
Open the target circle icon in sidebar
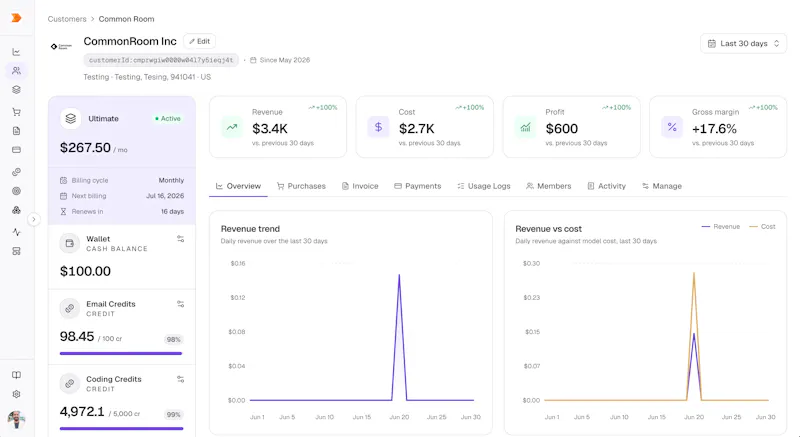click(x=16, y=191)
